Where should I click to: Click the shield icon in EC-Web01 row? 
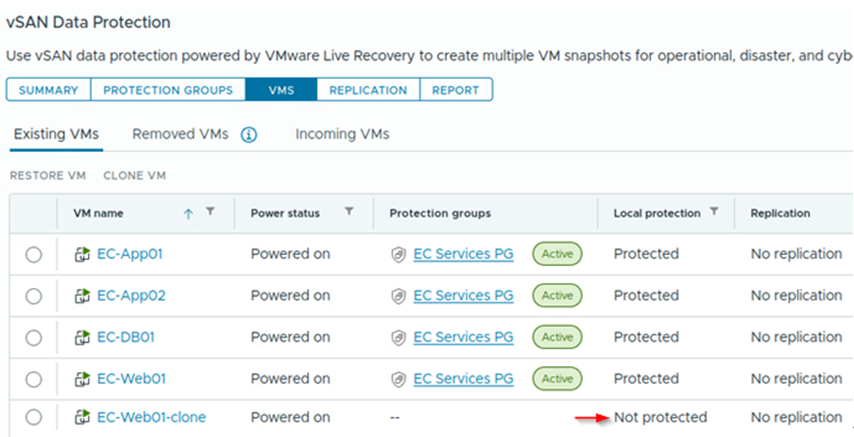click(398, 379)
